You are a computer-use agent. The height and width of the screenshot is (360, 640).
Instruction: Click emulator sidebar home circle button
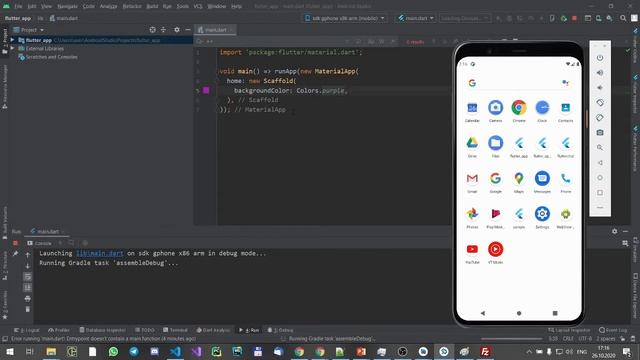pyautogui.click(x=600, y=178)
